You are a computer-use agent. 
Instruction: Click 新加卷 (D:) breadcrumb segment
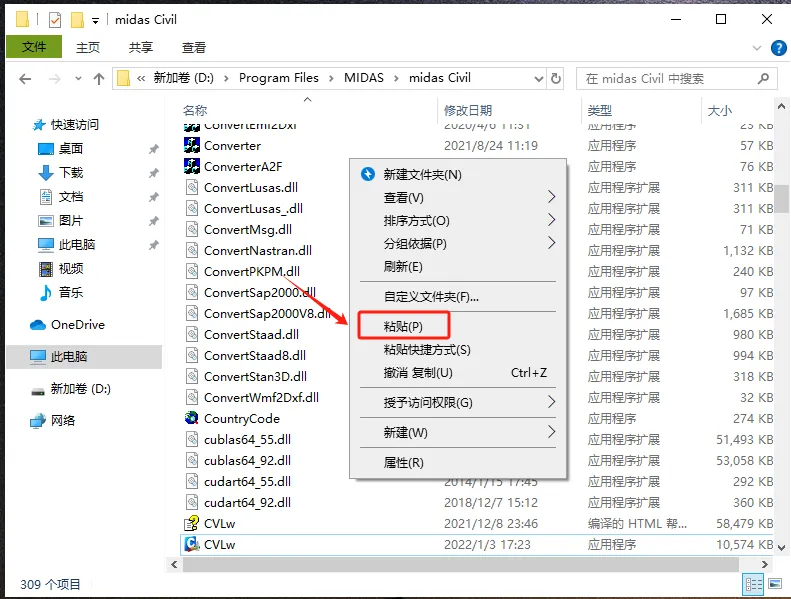point(184,78)
